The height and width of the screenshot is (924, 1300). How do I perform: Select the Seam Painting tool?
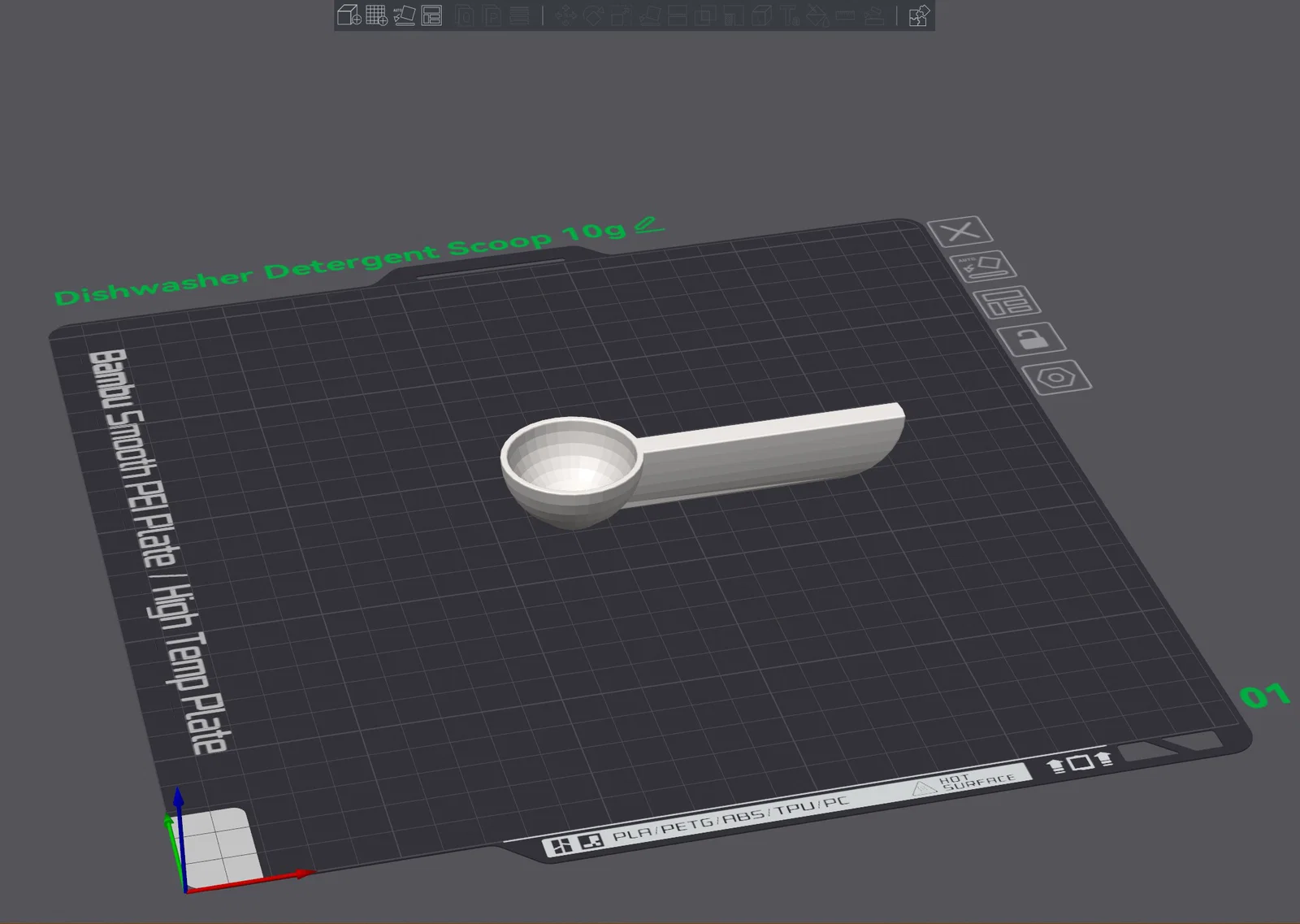tap(761, 15)
